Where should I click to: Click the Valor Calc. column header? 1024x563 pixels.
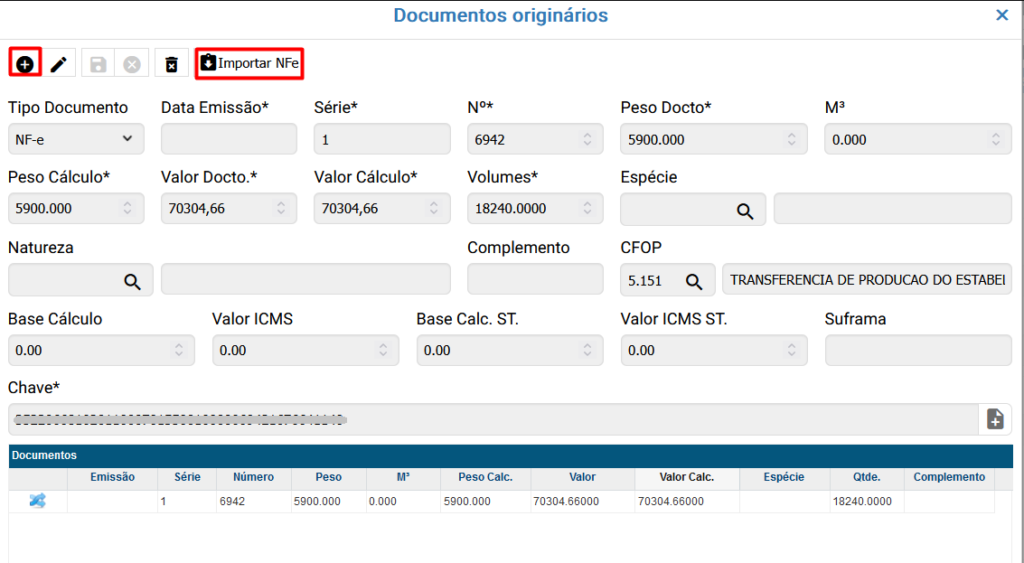tap(687, 477)
